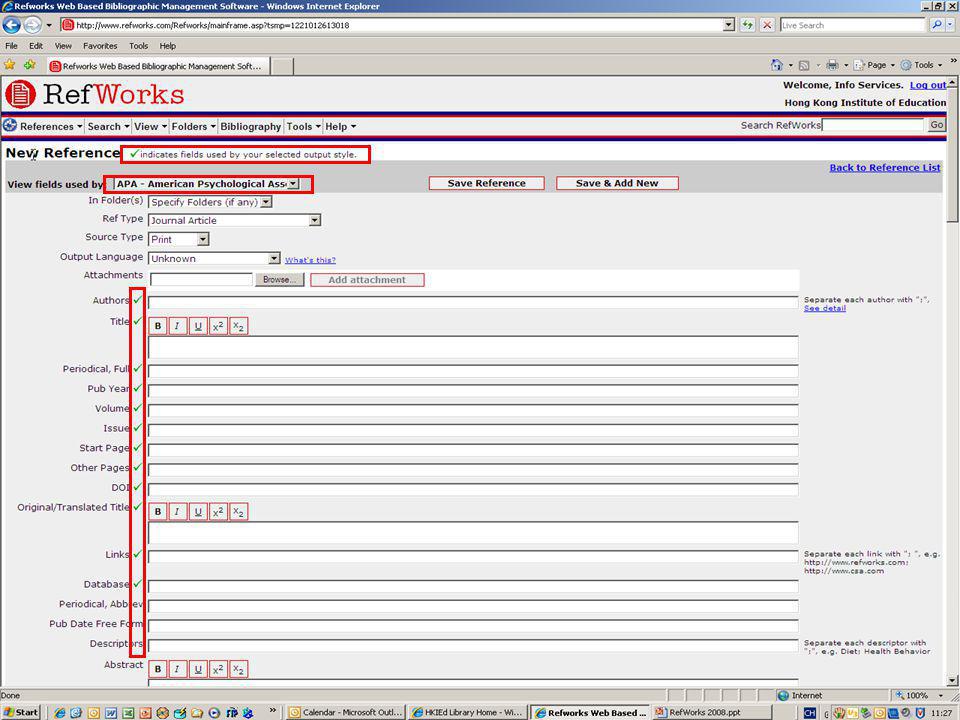Image resolution: width=960 pixels, height=720 pixels.
Task: Apply Bold above Original/Translated Title field
Action: tap(158, 512)
